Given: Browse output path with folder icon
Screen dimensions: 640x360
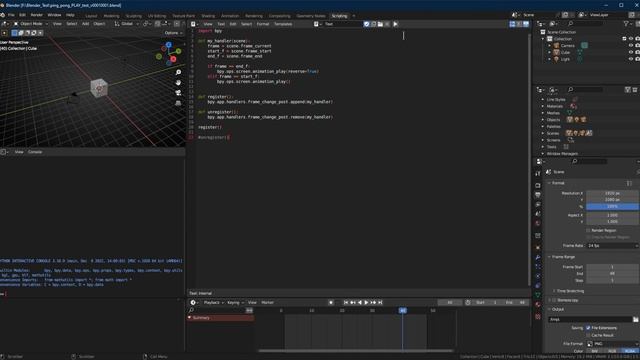Looking at the screenshot, I should [x=636, y=319].
